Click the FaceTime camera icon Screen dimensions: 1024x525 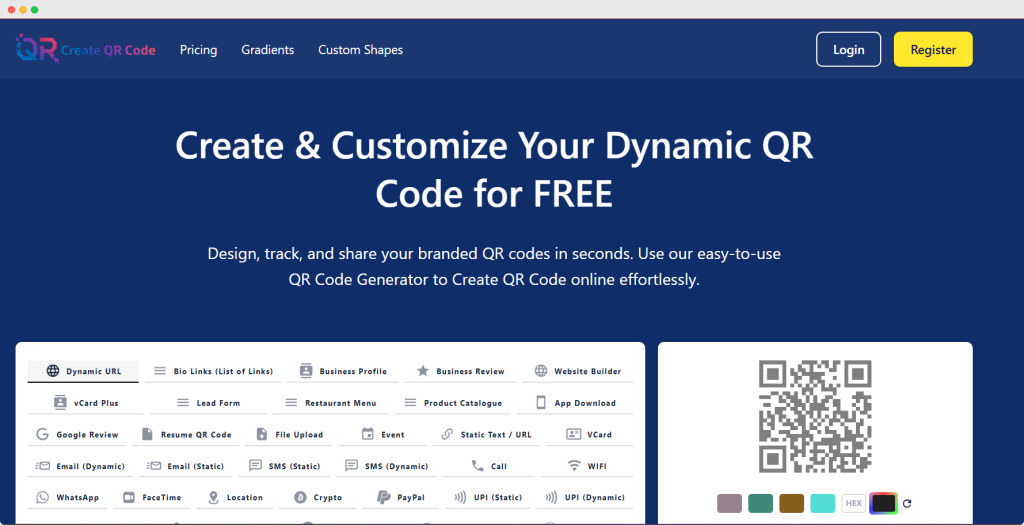pyautogui.click(x=129, y=498)
